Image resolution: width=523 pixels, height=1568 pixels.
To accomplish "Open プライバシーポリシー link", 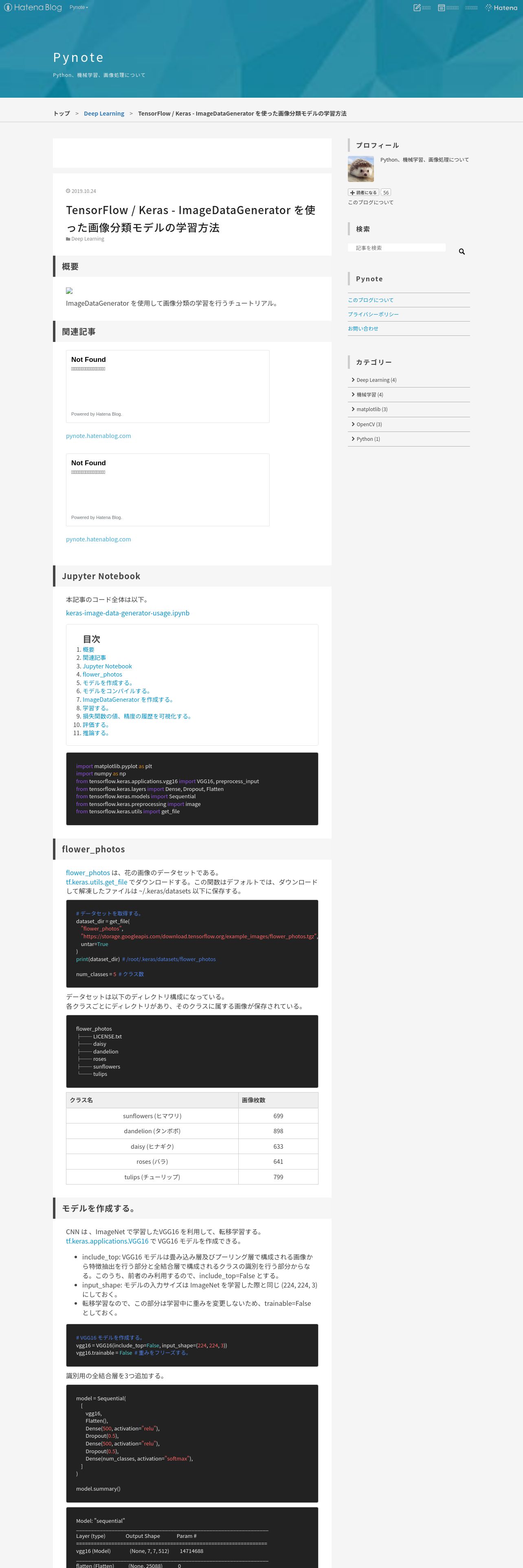I will (x=373, y=314).
